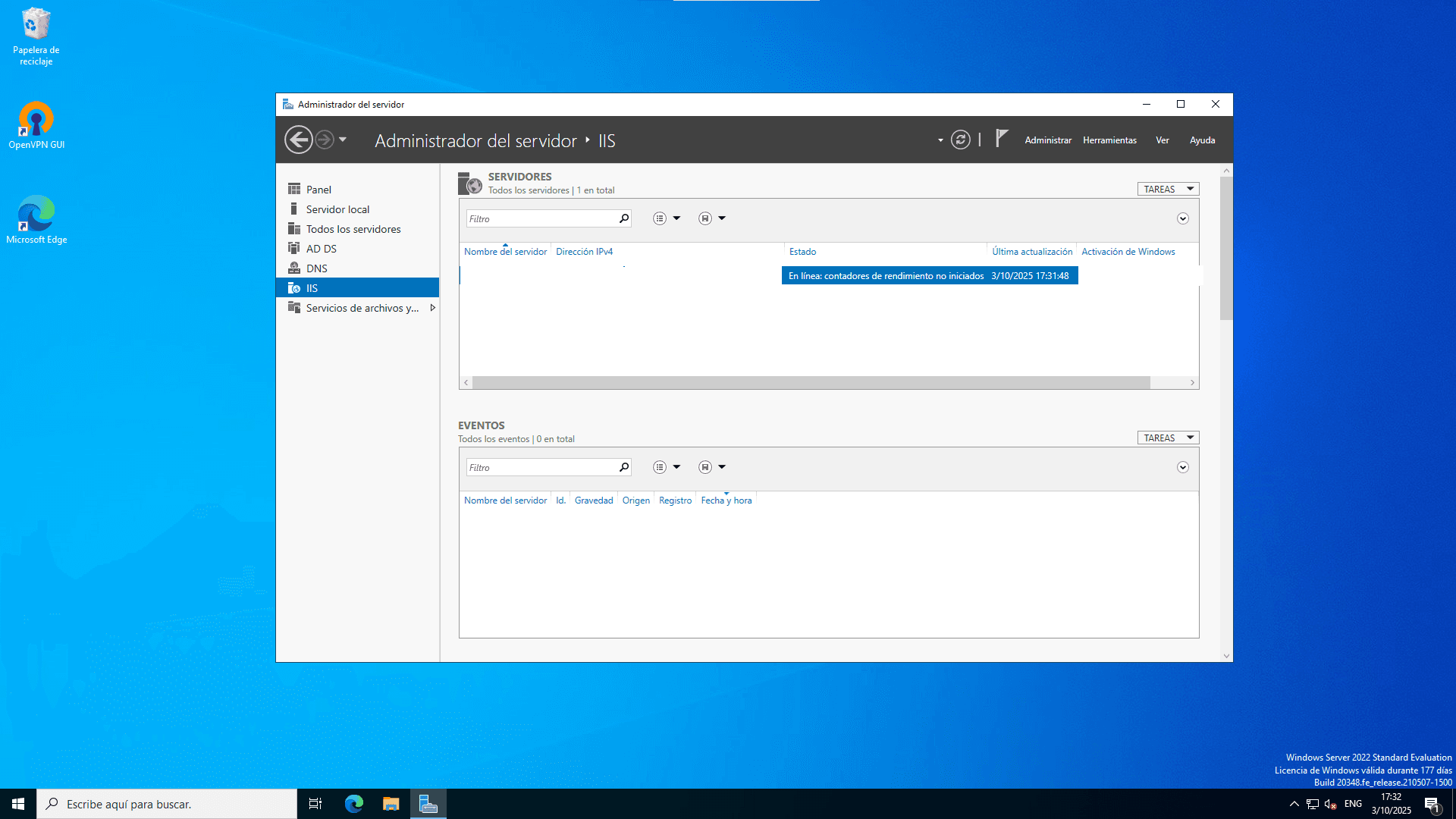Open 'Servicios de archivos' role page
Viewport: 1456px width, 819px height.
(362, 308)
